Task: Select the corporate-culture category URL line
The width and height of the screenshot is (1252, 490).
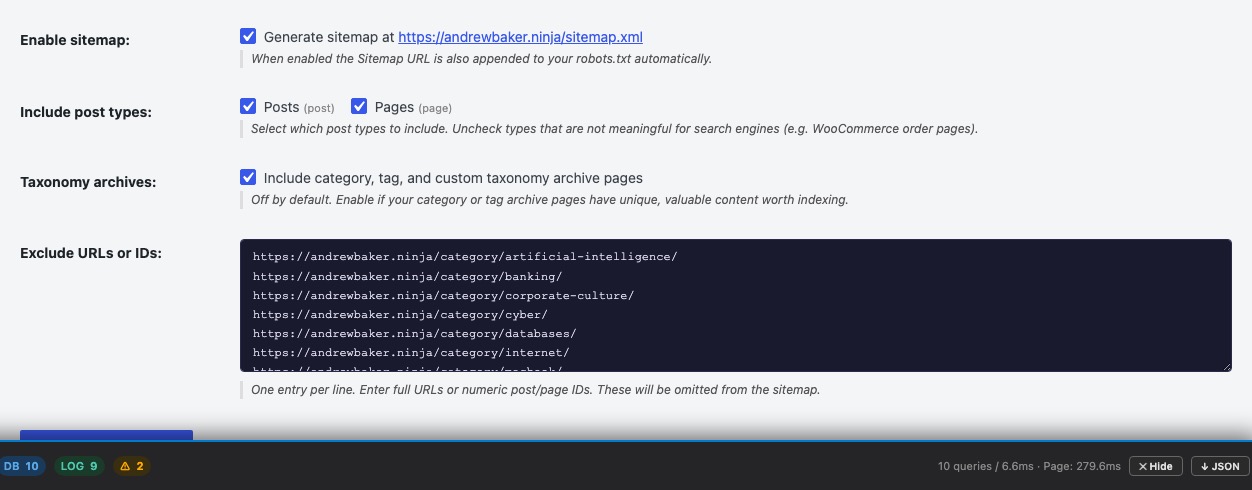Action: point(443,296)
